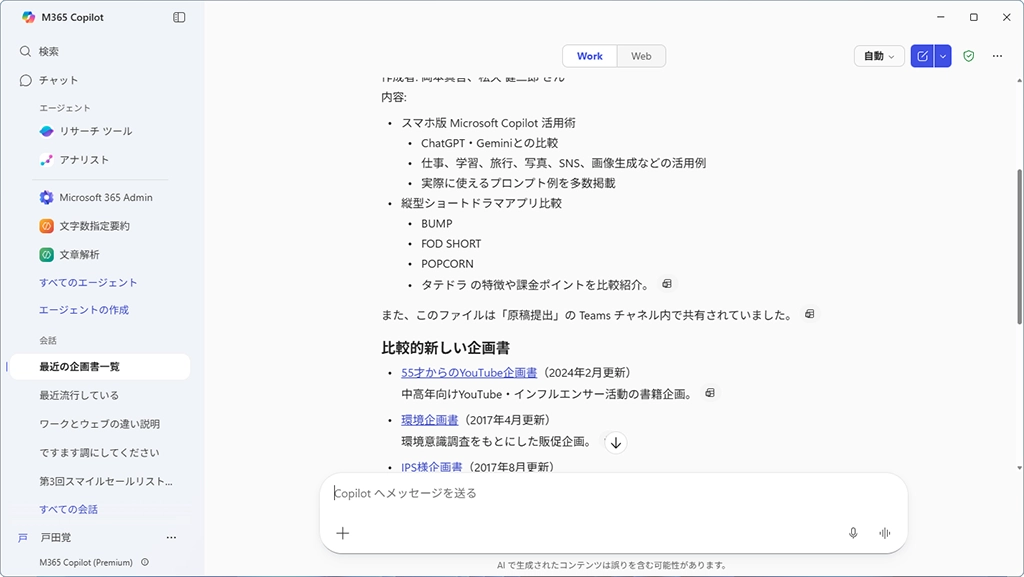The width and height of the screenshot is (1024, 577).
Task: Open the more options beside 戸田覚
Action: (171, 538)
